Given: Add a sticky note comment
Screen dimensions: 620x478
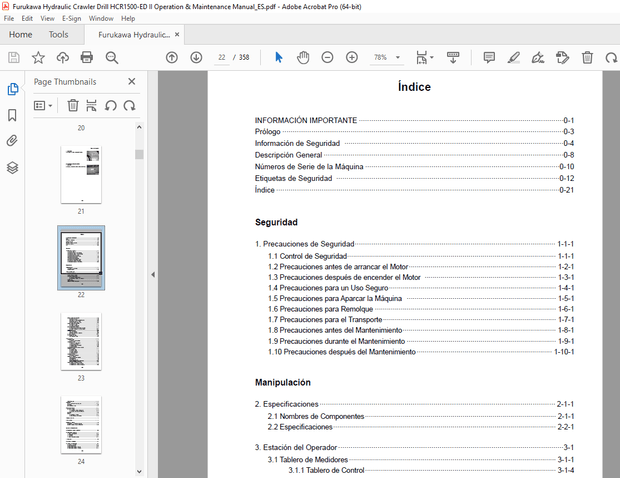Looking at the screenshot, I should pyautogui.click(x=489, y=58).
